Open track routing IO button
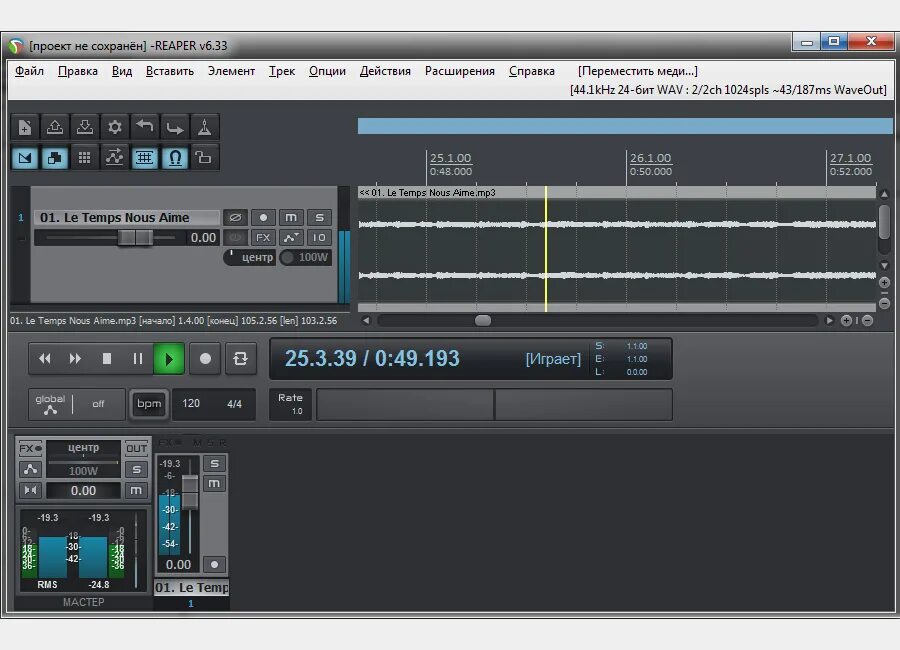 tap(319, 238)
